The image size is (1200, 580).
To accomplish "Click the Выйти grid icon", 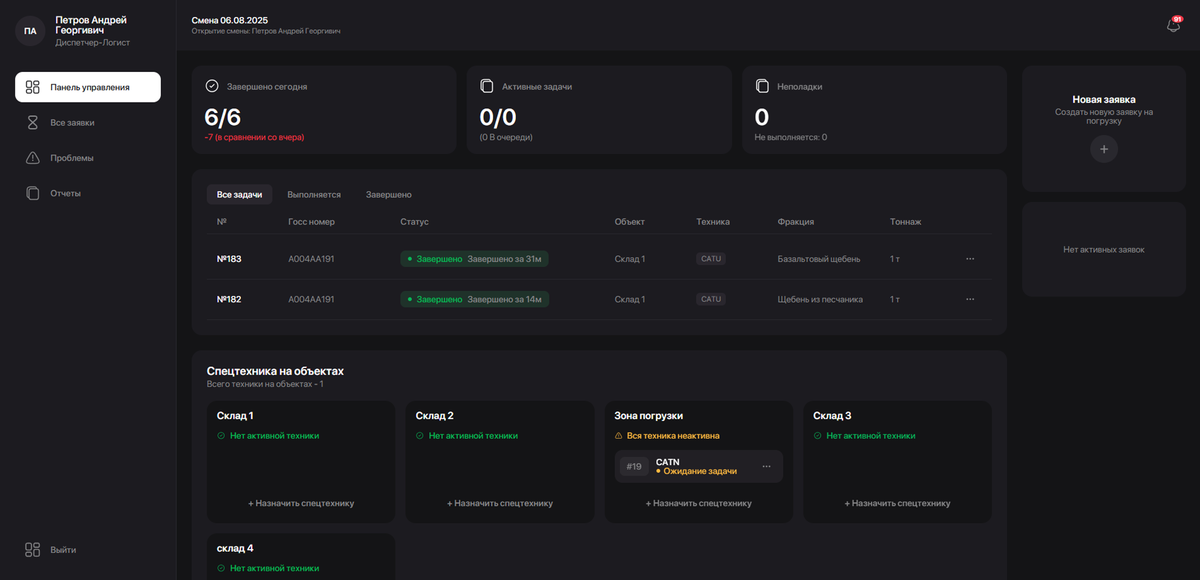I will click(x=32, y=549).
